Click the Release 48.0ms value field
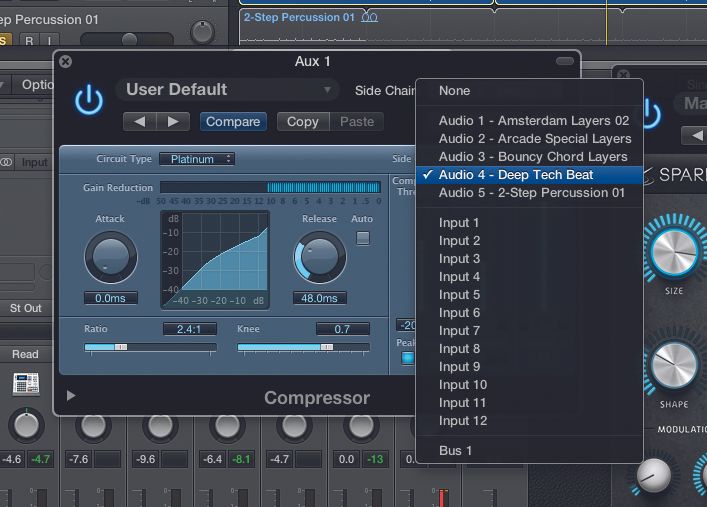 319,298
